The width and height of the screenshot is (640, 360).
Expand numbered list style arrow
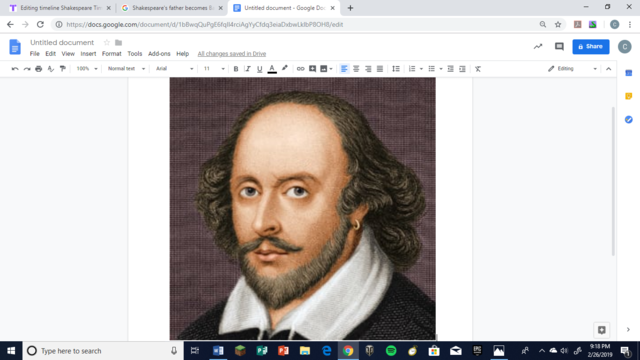pyautogui.click(x=421, y=69)
